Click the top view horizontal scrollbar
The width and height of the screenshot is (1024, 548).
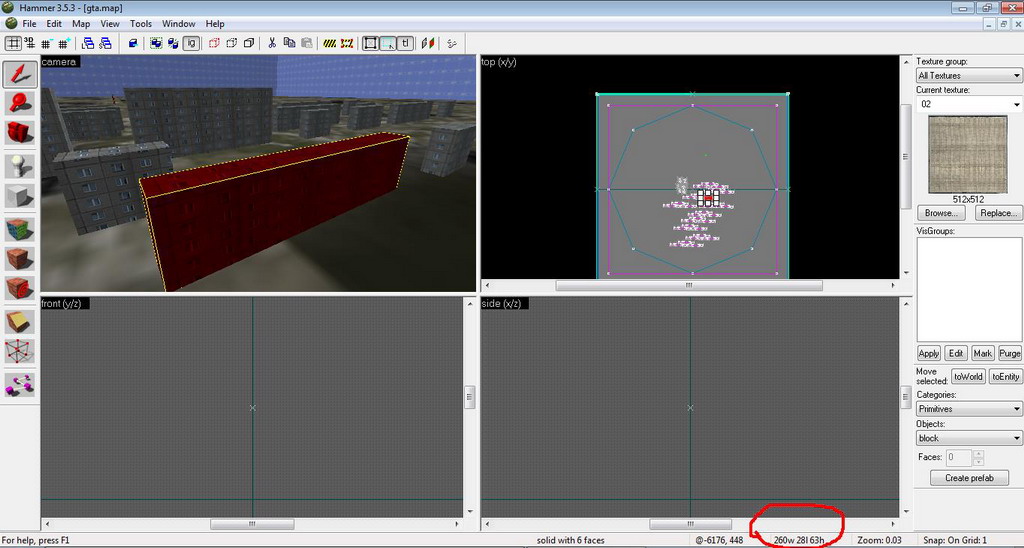[x=688, y=285]
